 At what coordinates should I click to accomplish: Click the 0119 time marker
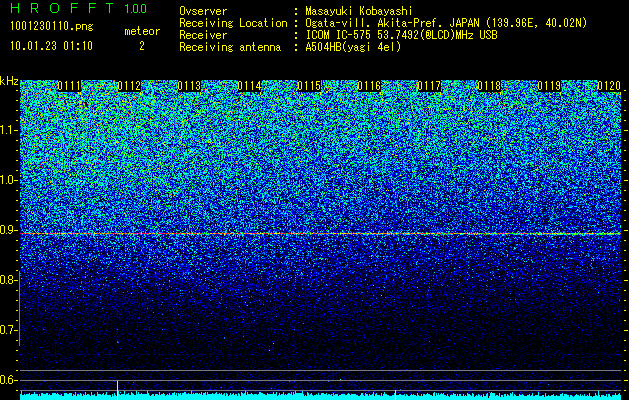point(549,86)
